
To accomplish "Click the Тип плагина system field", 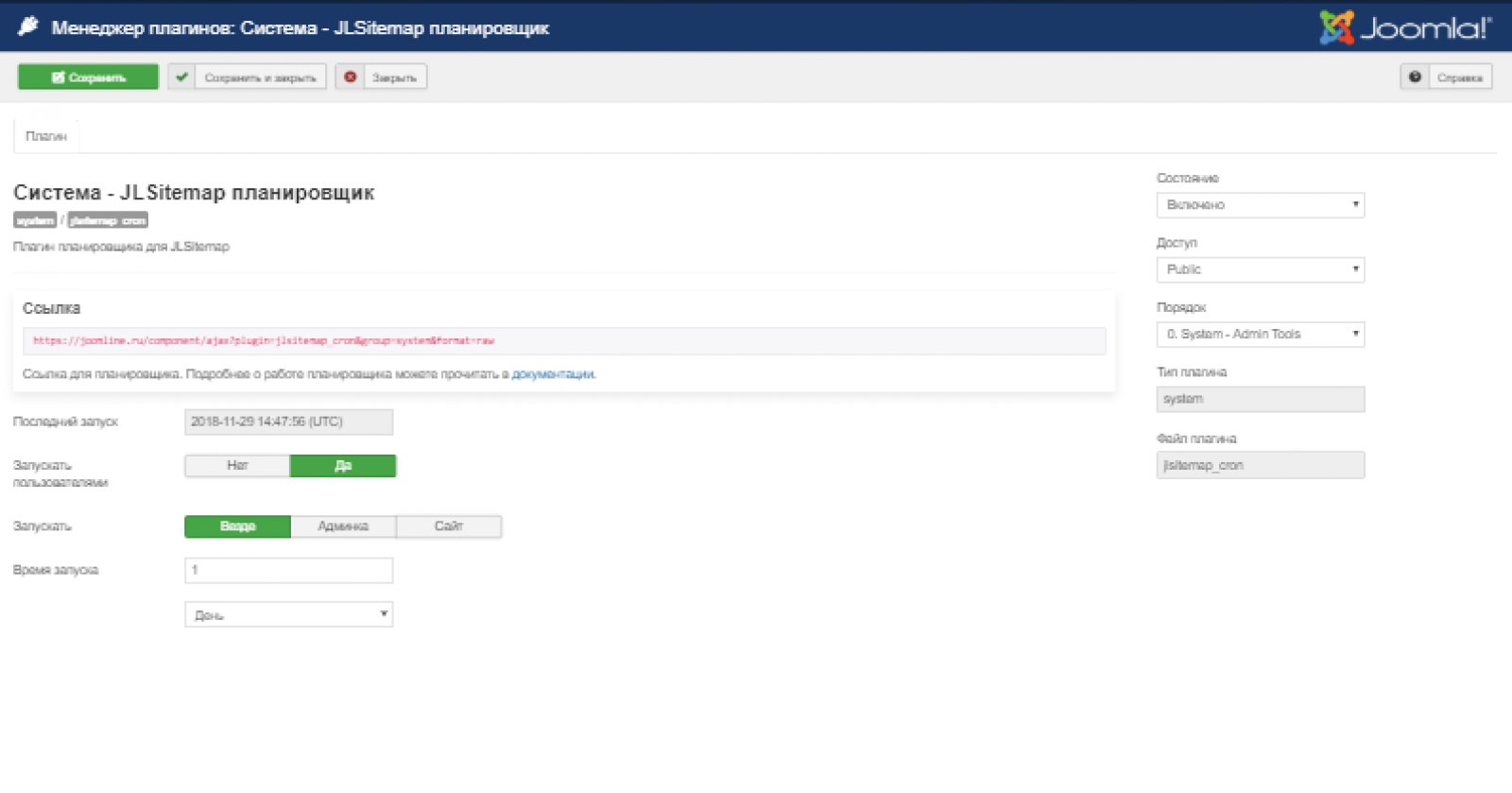I will (x=1261, y=399).
